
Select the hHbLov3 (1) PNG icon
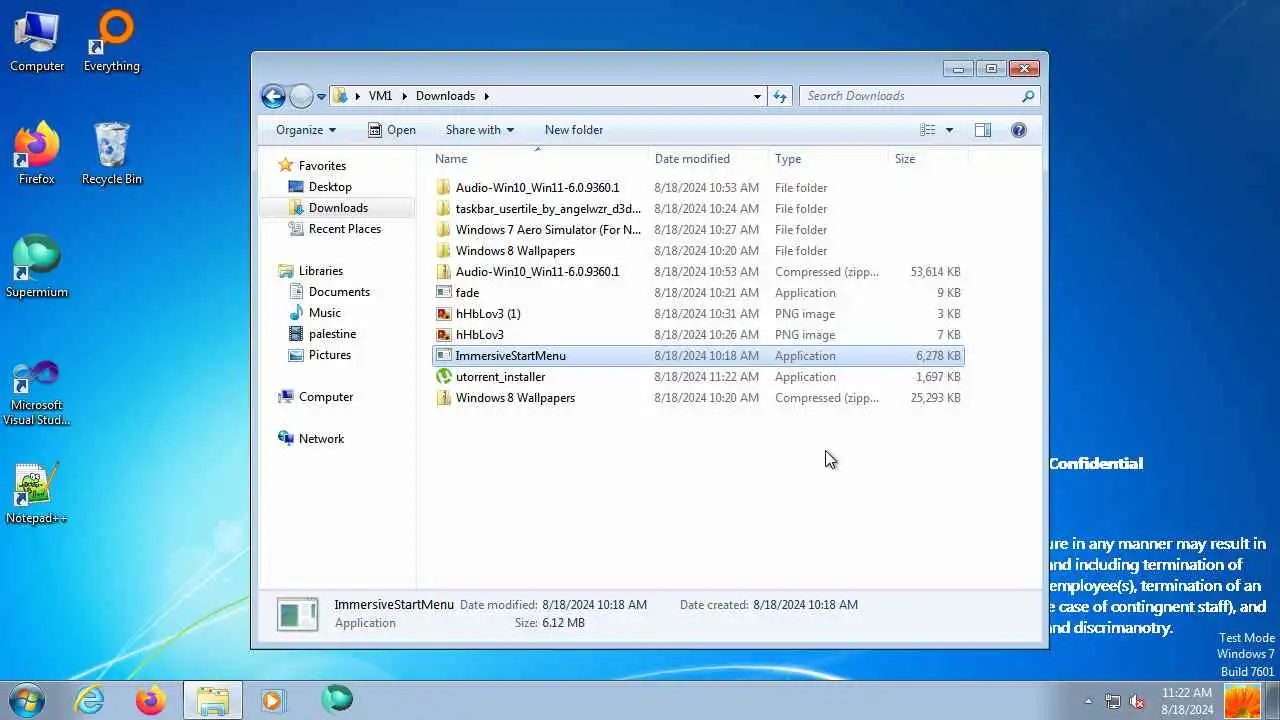click(444, 314)
